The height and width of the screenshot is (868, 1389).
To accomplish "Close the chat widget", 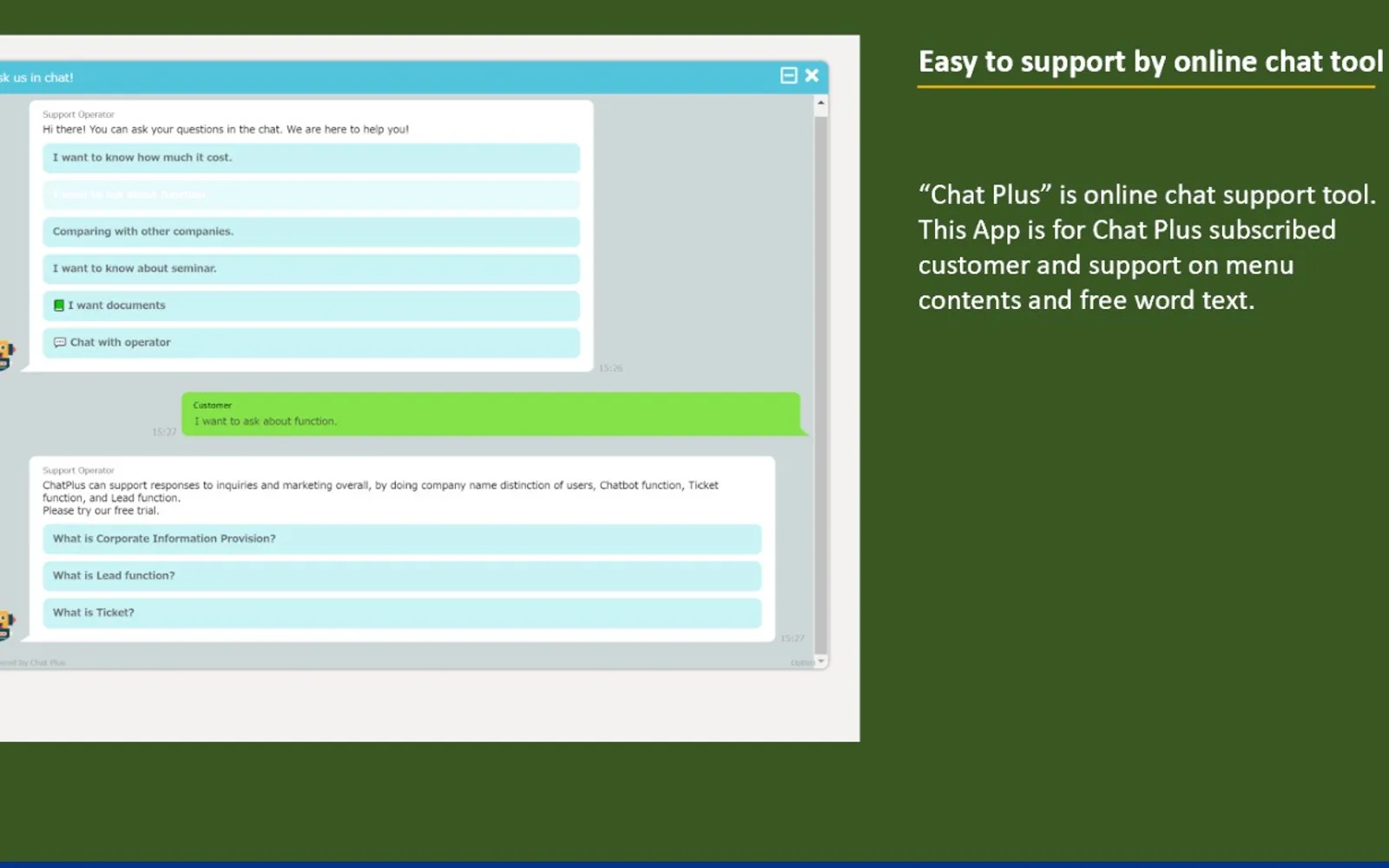I will tap(812, 76).
